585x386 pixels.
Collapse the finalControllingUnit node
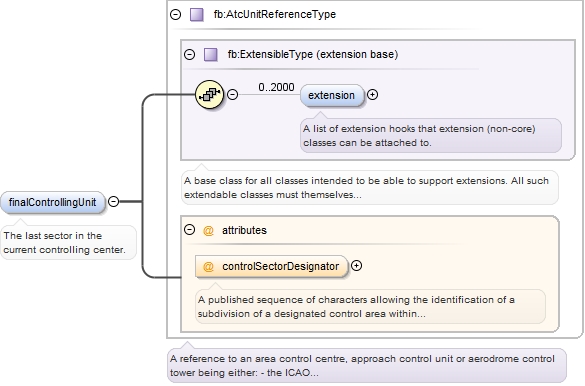(x=113, y=202)
